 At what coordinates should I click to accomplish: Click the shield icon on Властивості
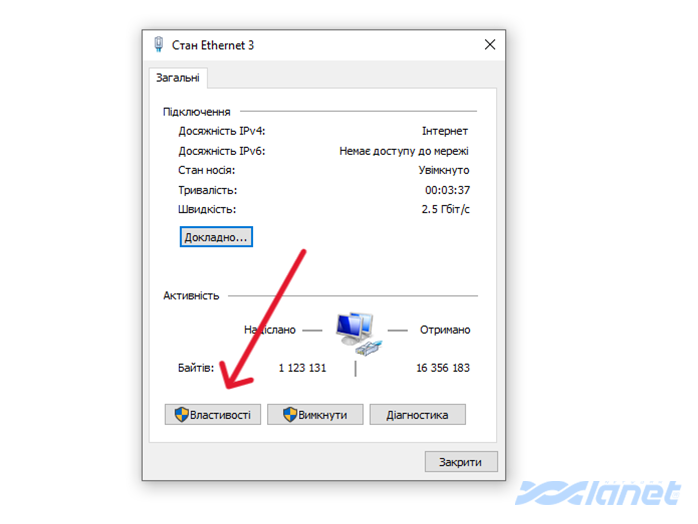point(182,414)
